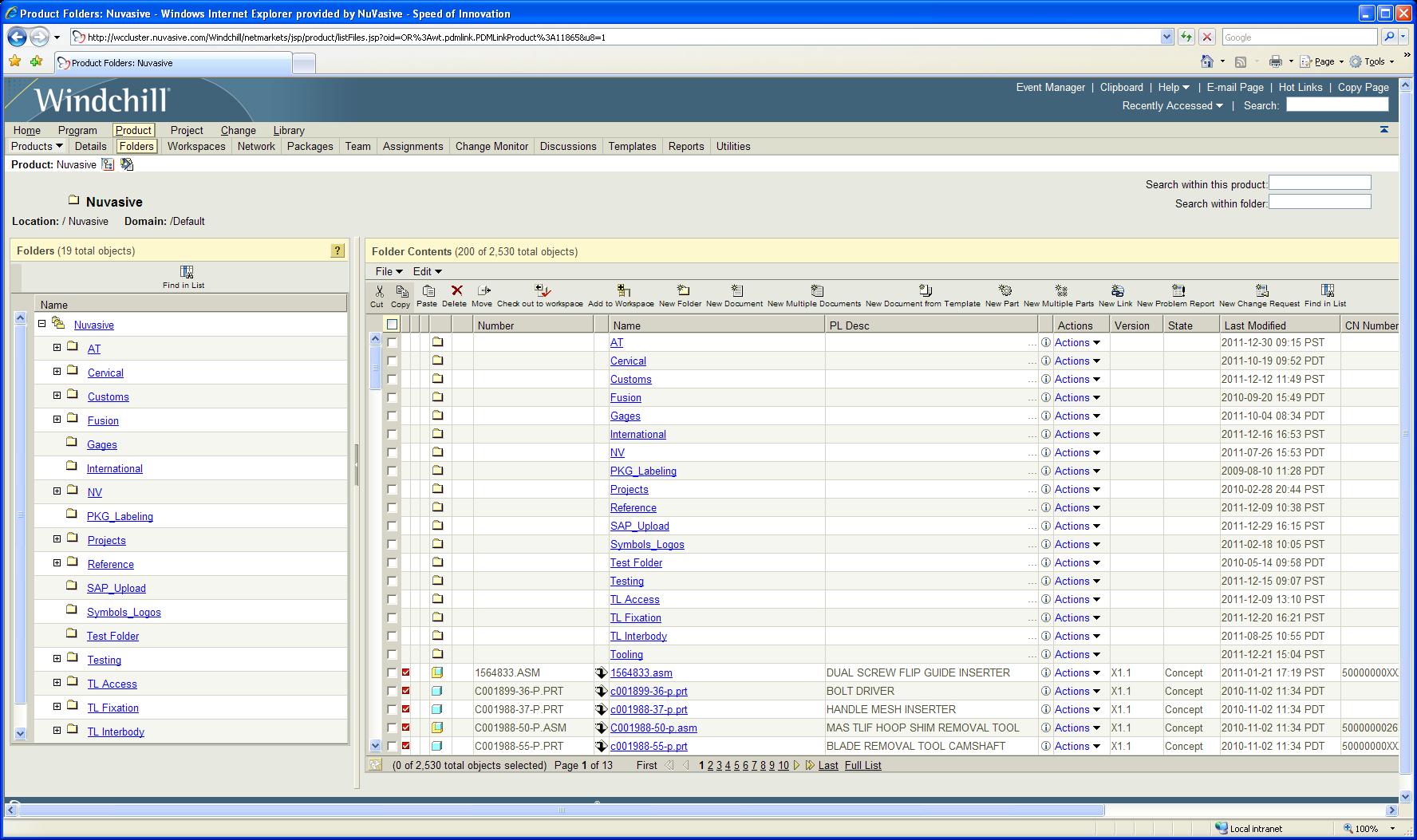Open Folders panel help question-mark icon

pyautogui.click(x=337, y=250)
